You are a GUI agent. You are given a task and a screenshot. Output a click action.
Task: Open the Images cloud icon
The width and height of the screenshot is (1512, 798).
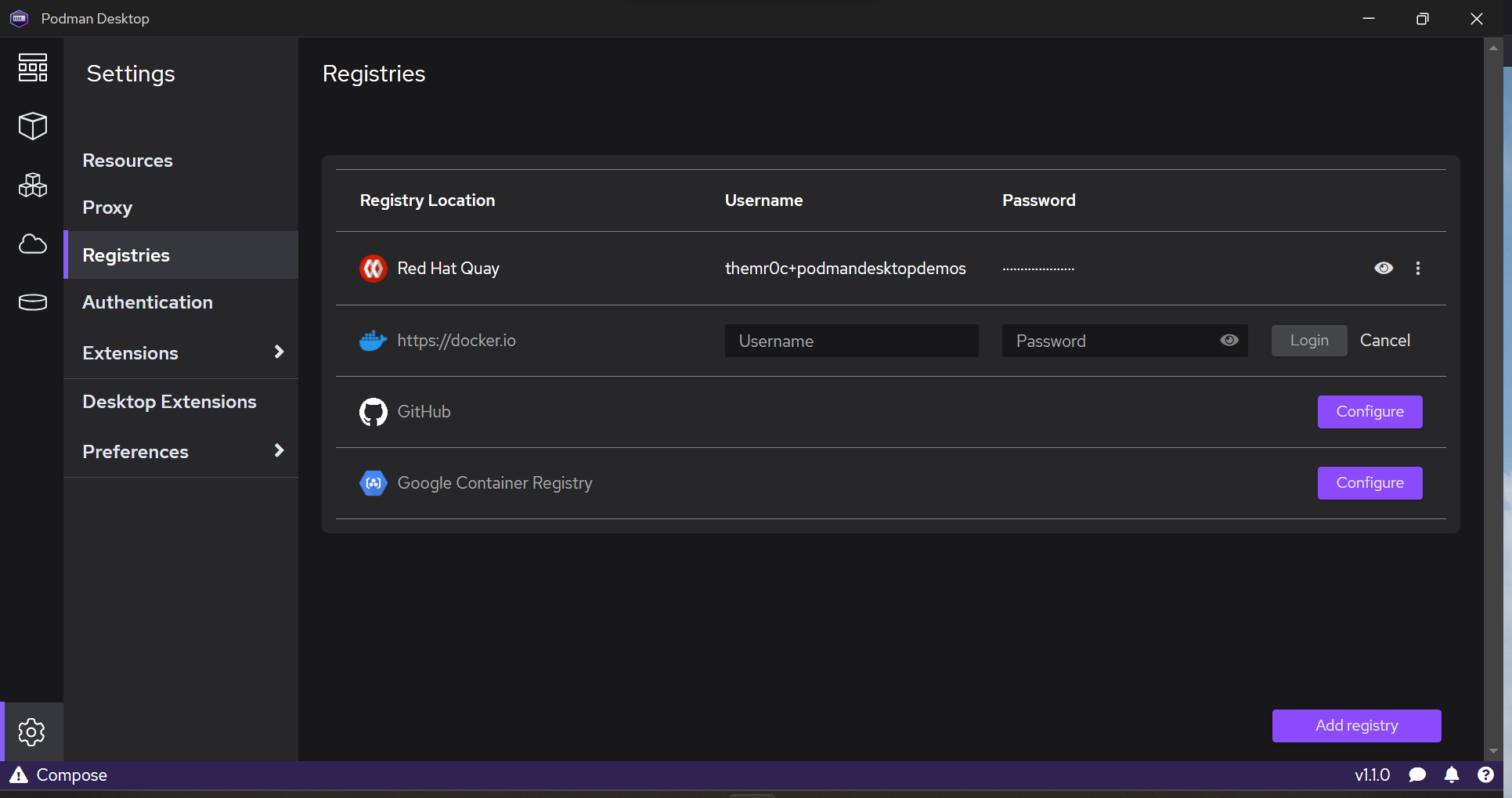pos(32,244)
